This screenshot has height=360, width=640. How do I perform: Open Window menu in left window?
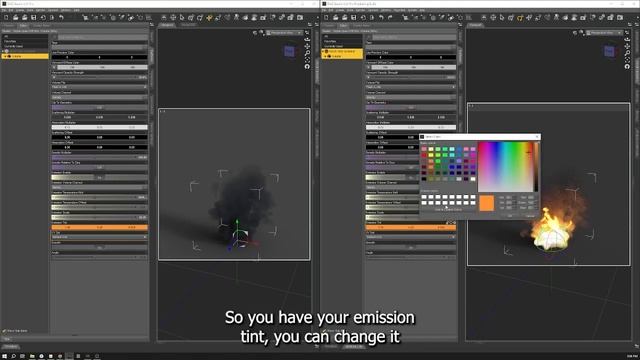(65, 10)
